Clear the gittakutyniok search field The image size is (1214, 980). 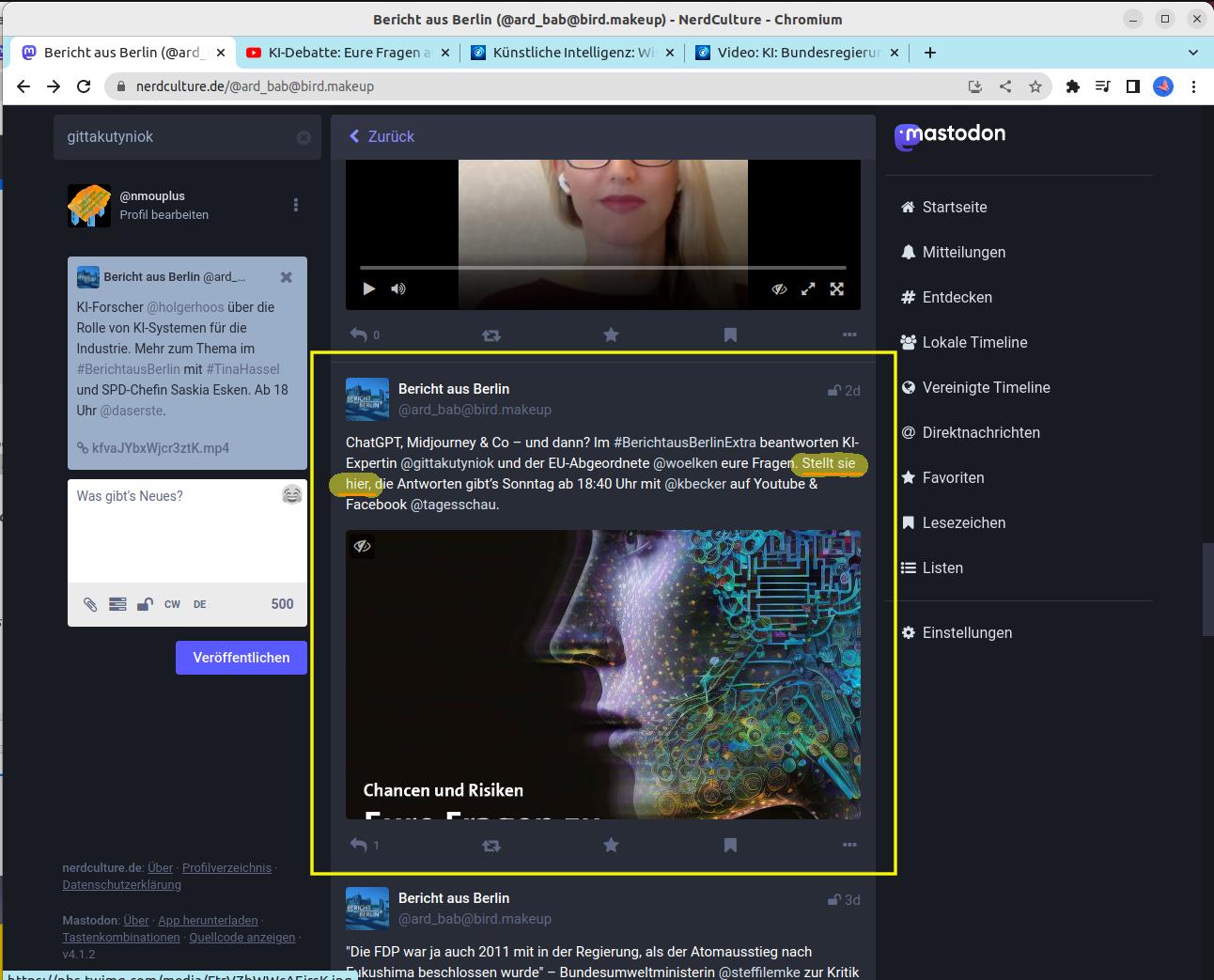[303, 137]
